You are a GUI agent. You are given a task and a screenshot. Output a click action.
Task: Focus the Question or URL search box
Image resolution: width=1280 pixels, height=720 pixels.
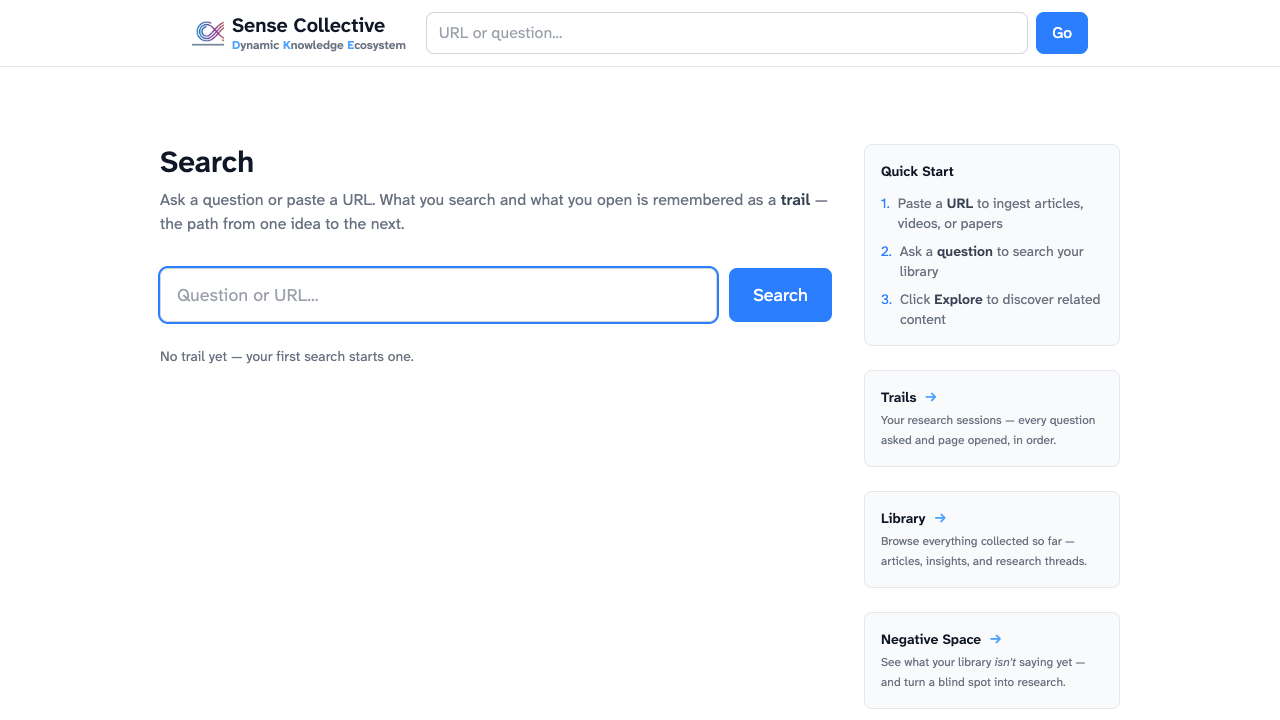[x=439, y=295]
